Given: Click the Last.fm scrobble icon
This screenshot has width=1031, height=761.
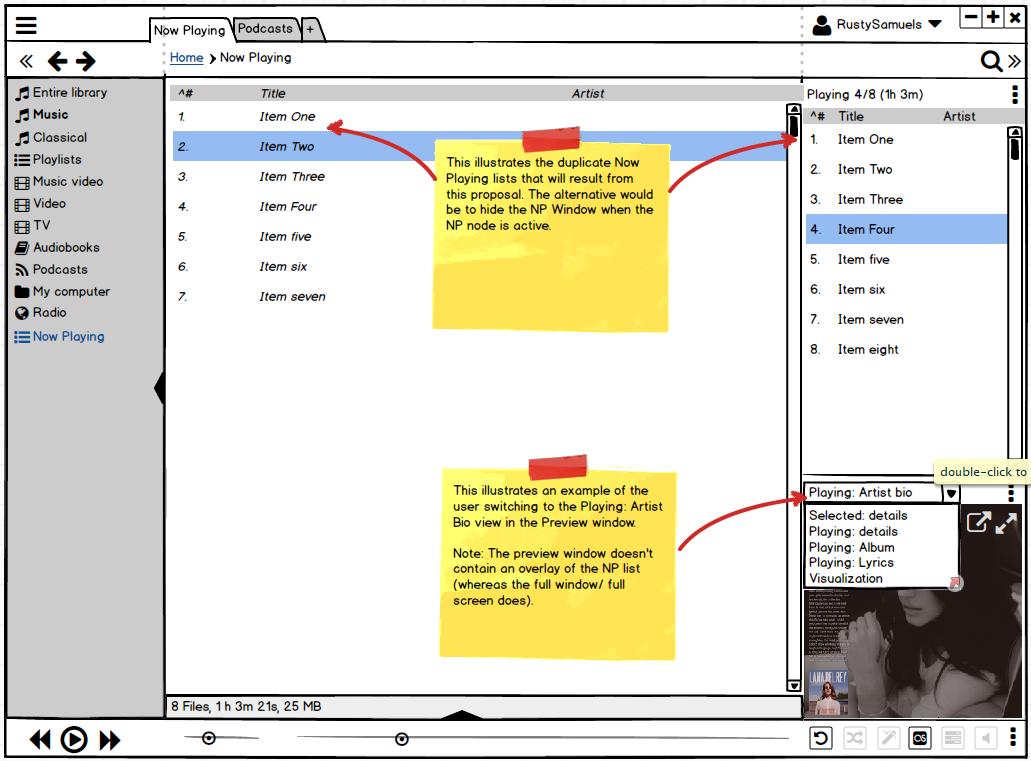Looking at the screenshot, I should click(x=919, y=739).
